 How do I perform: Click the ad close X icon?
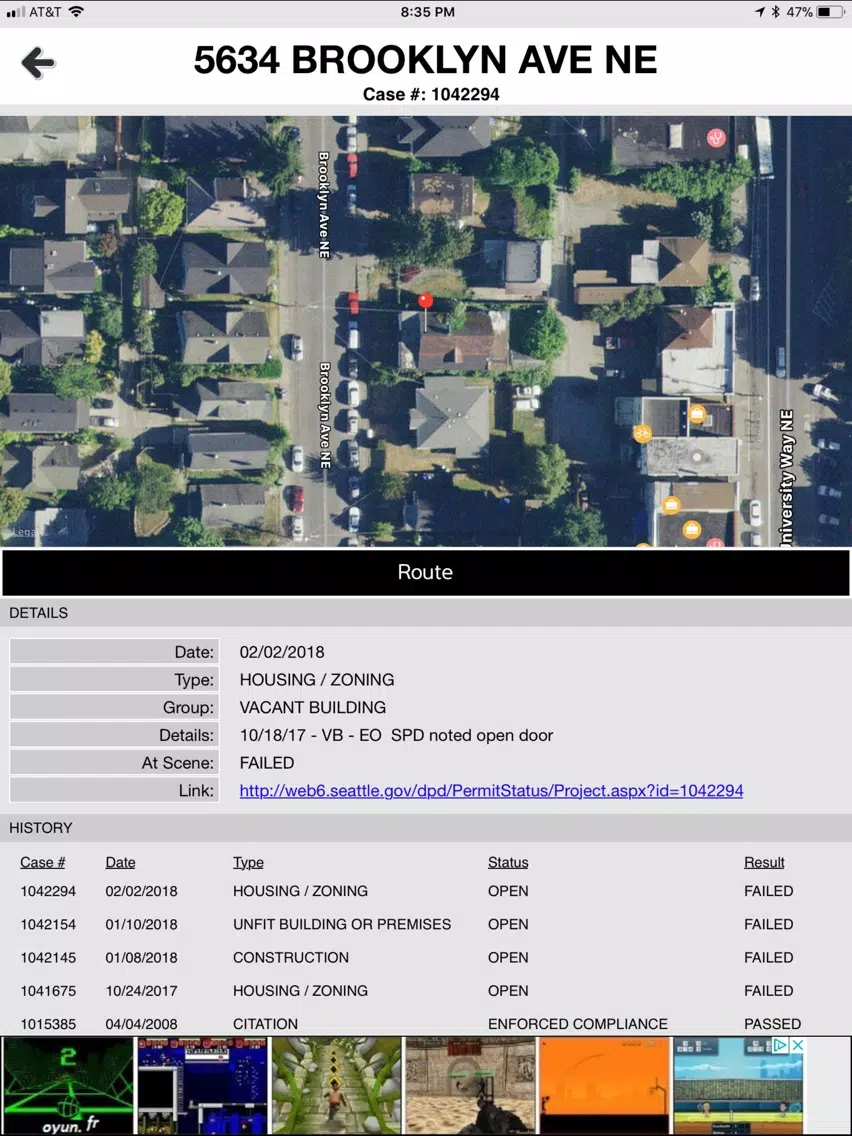tap(797, 1045)
